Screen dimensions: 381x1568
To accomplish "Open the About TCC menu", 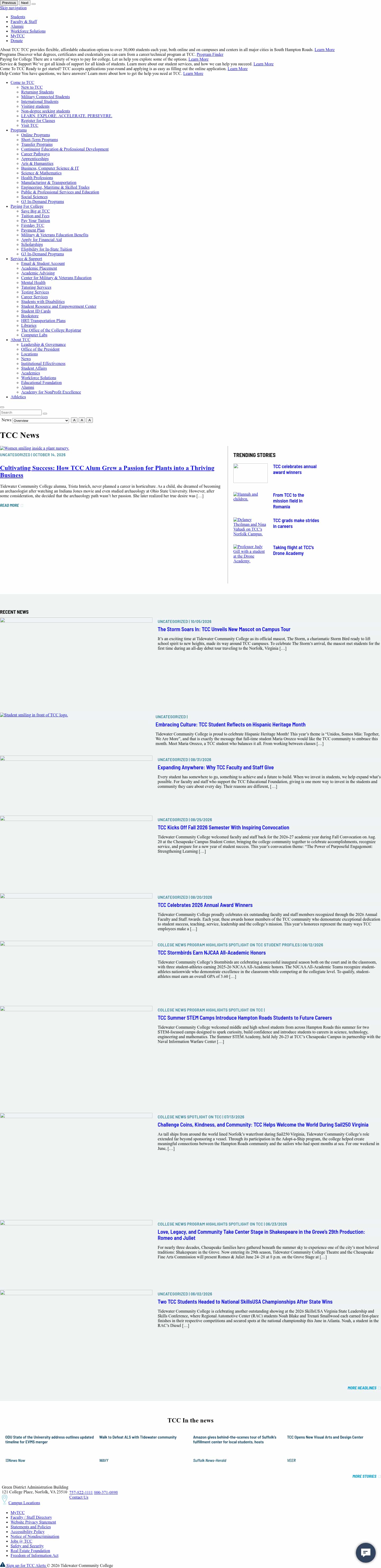I will tap(20, 340).
